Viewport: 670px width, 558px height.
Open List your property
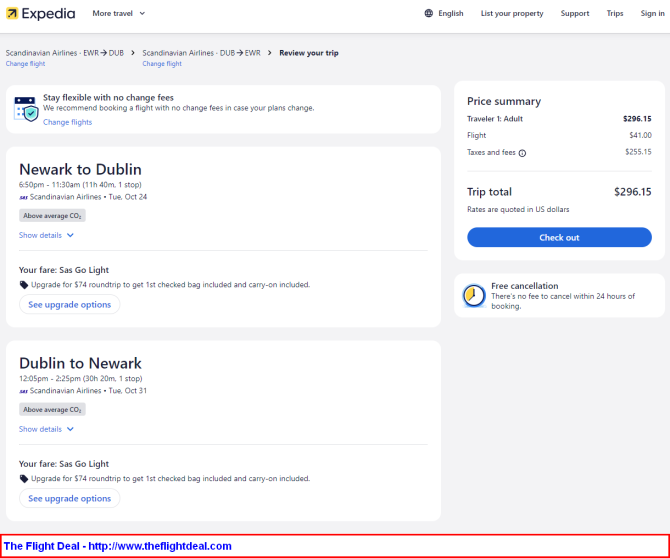tap(512, 13)
